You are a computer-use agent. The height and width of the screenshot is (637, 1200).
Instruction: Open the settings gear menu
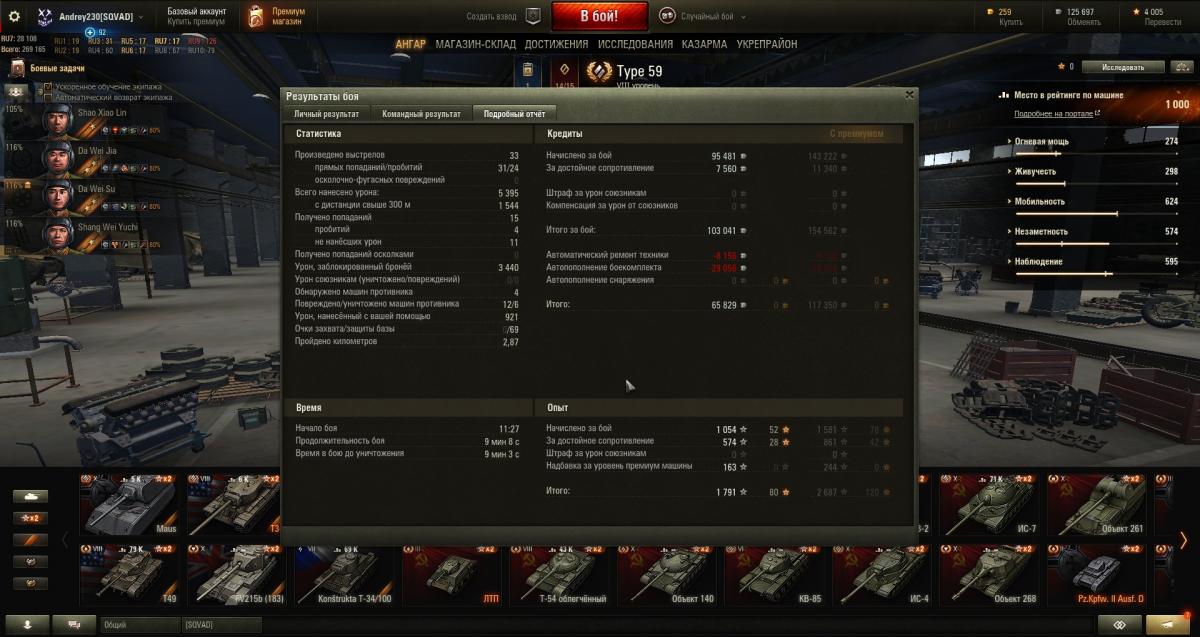pyautogui.click(x=14, y=16)
